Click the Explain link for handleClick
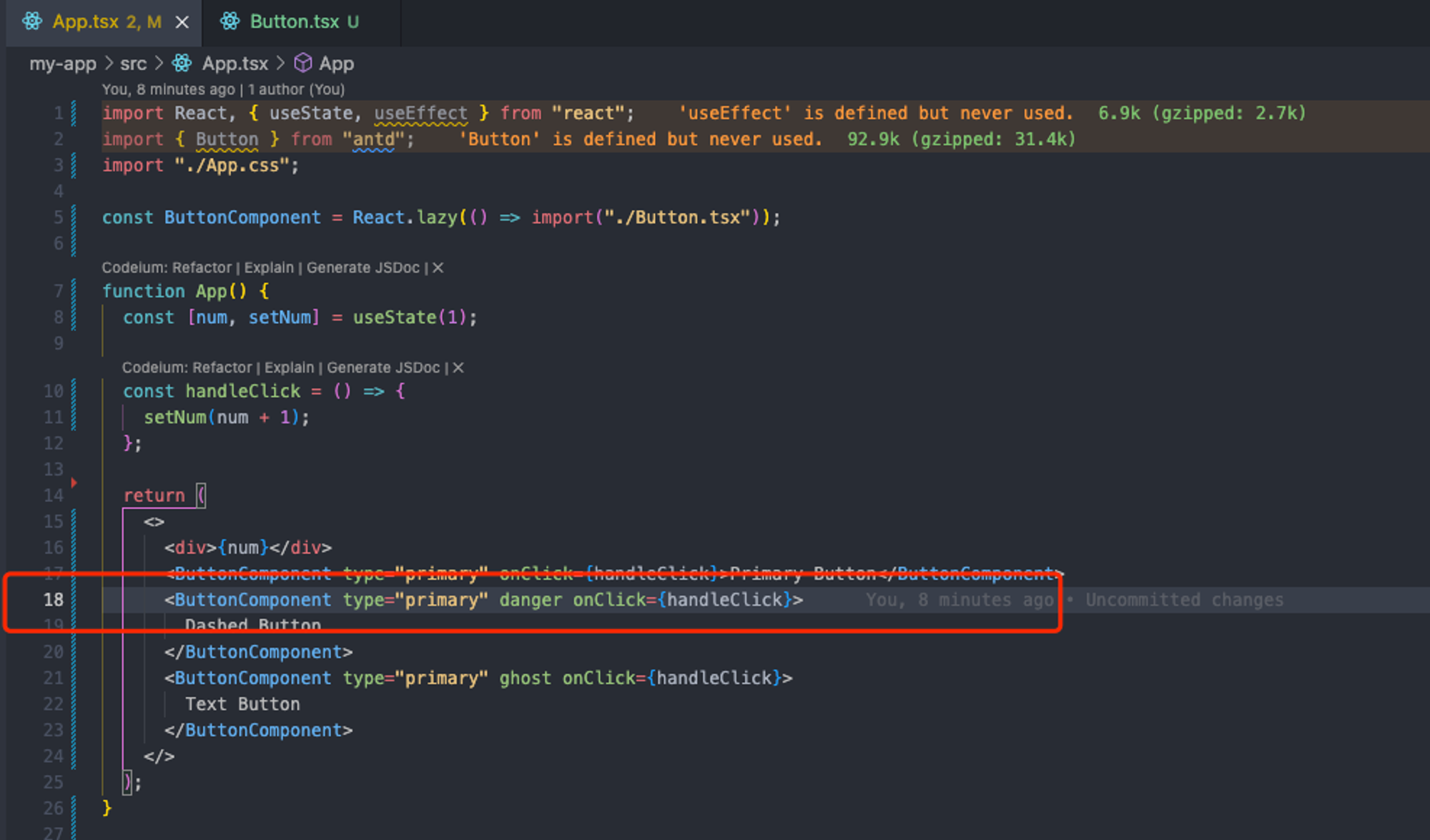 [x=289, y=367]
